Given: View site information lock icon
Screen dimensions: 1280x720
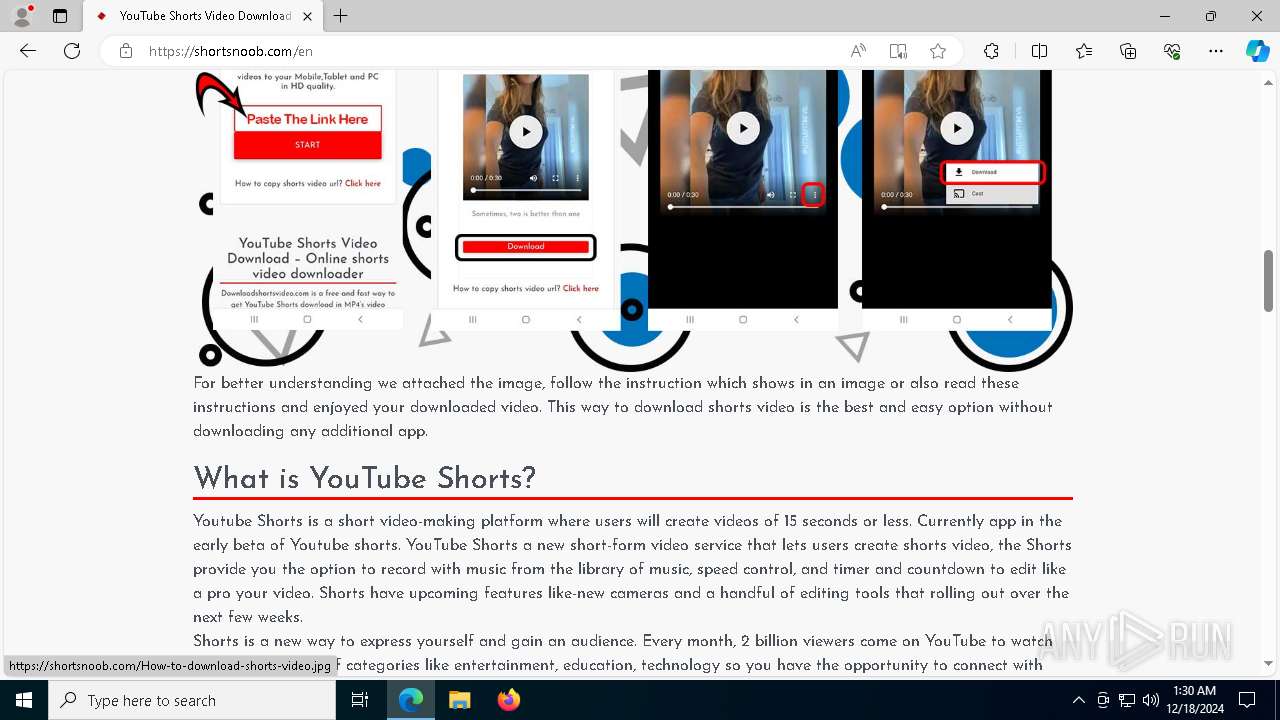Looking at the screenshot, I should [x=126, y=51].
